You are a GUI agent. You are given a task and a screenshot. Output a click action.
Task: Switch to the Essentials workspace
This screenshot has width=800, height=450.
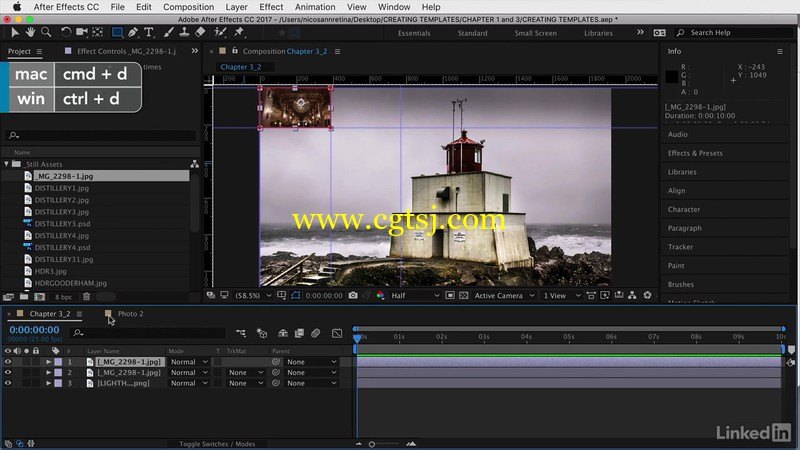[414, 33]
